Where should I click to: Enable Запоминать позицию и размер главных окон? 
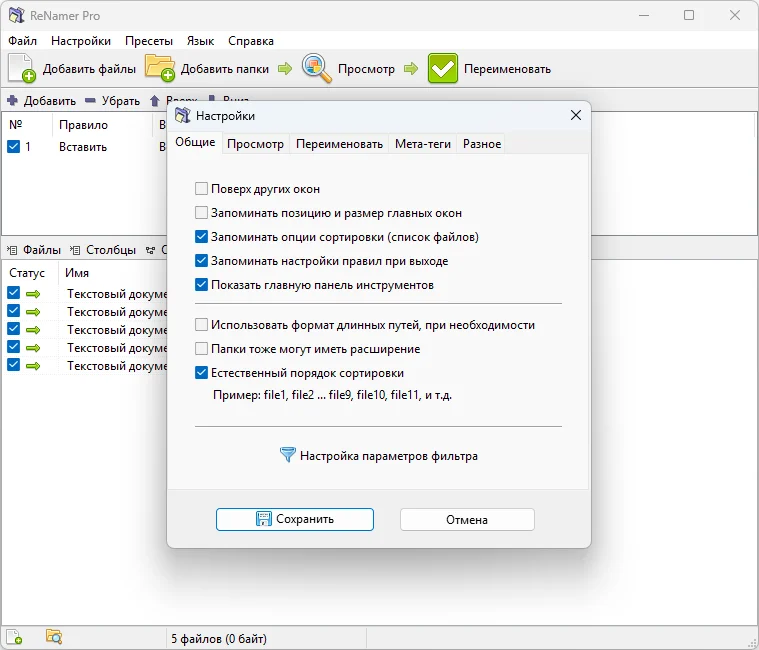click(x=201, y=212)
